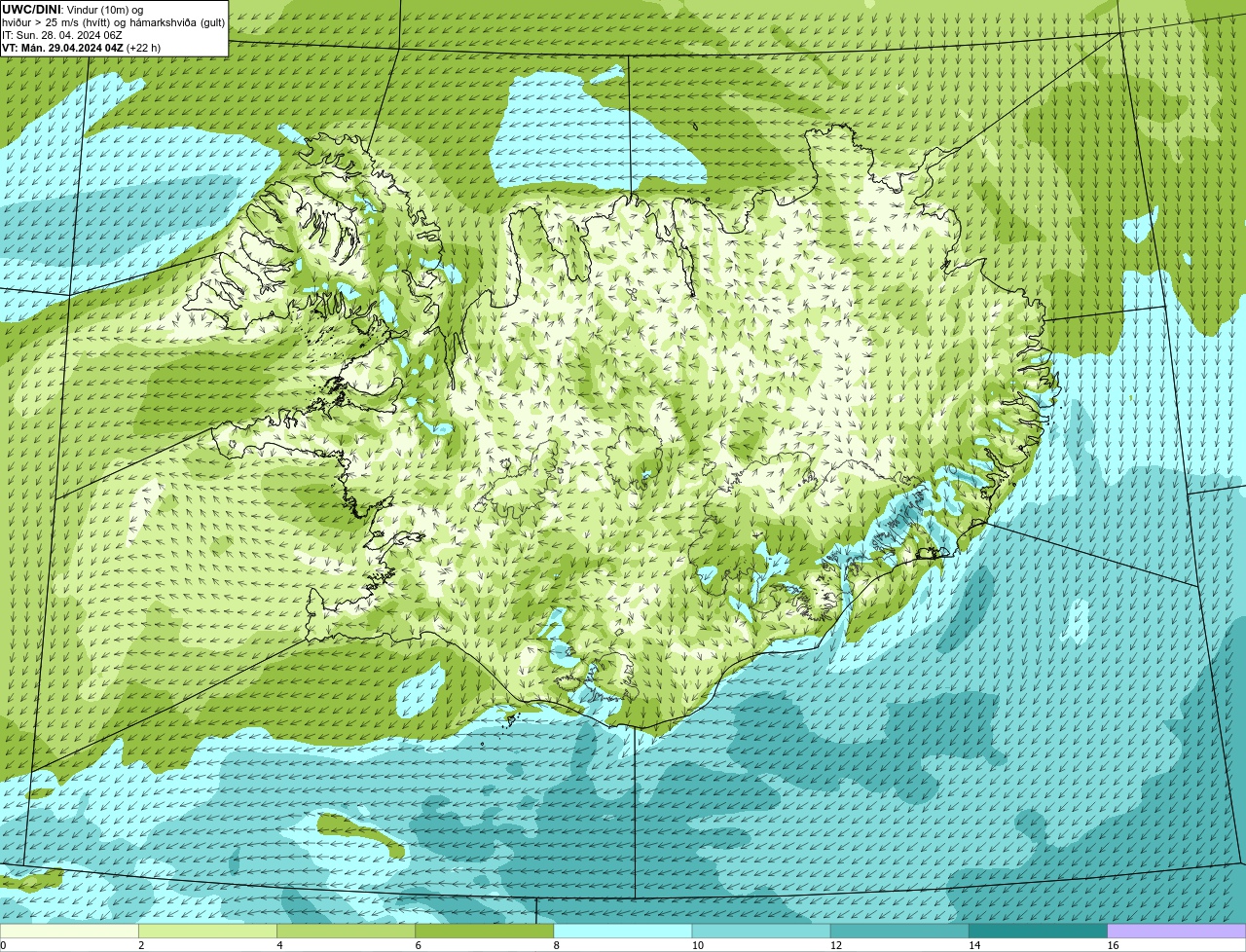Pick the 12–14 teal legend swatch
Image resolution: width=1246 pixels, height=952 pixels.
click(x=899, y=931)
